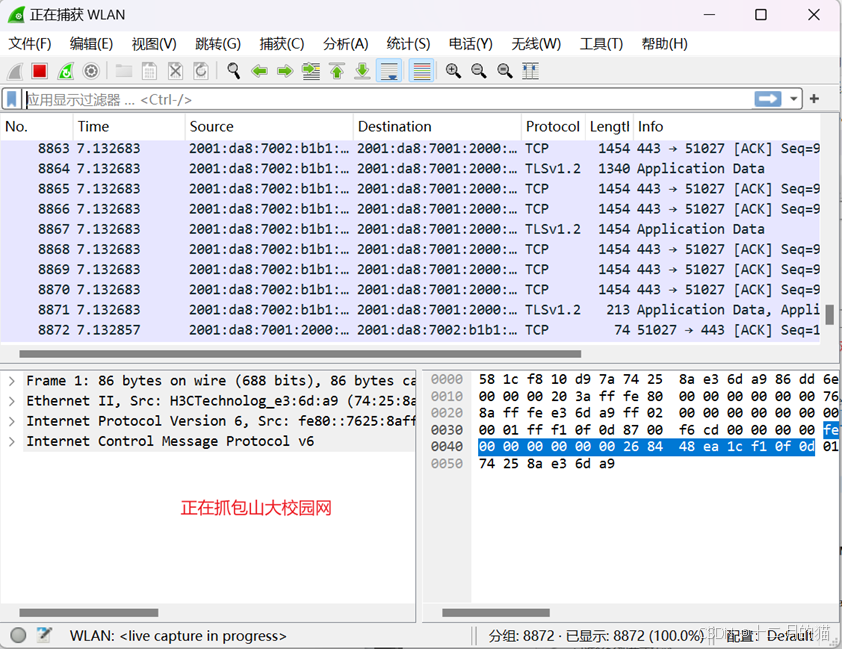Reset text zoom to normal size

point(505,71)
